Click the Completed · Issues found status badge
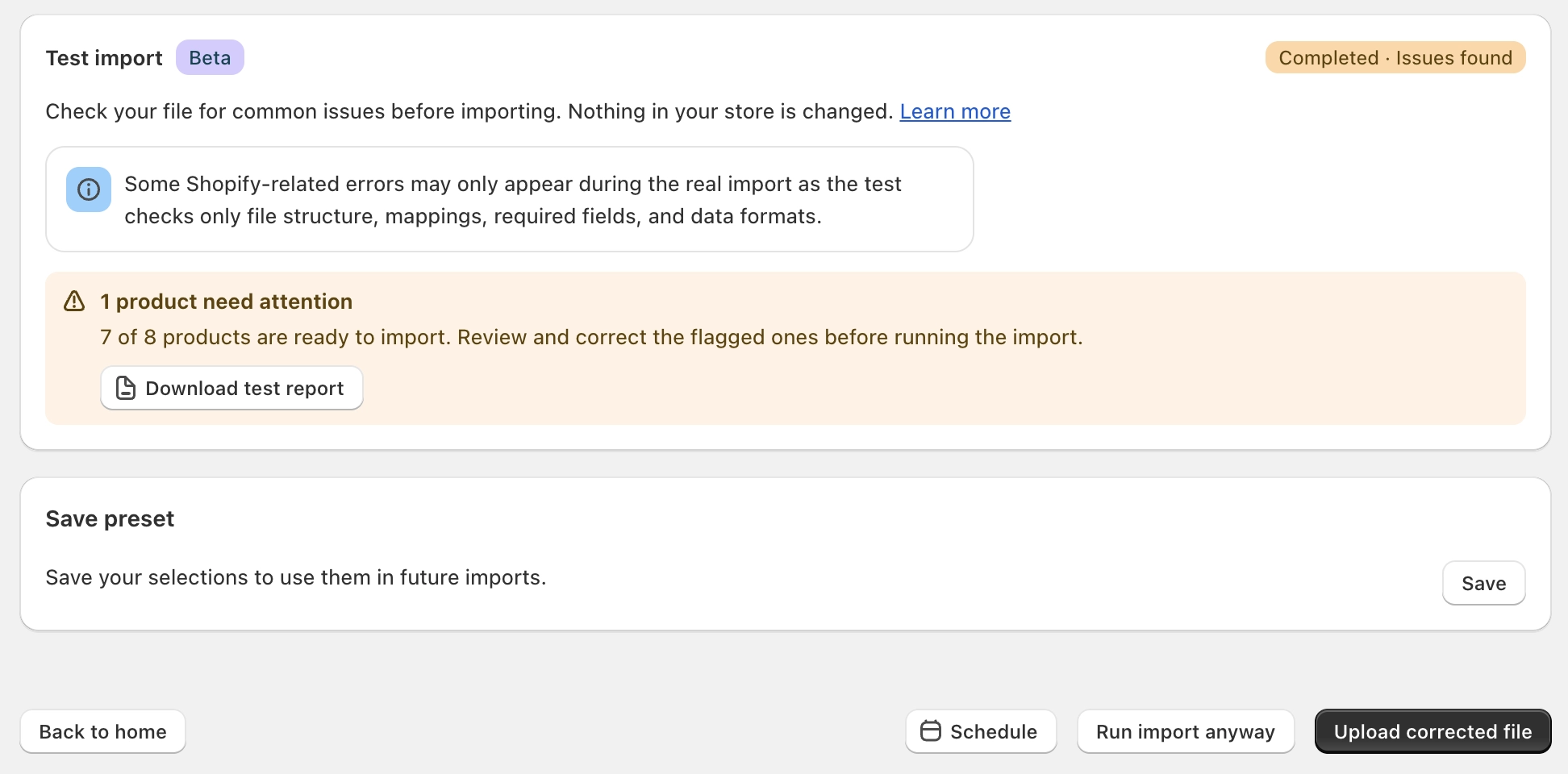Screen dimensions: 1568x774 pyautogui.click(x=1395, y=58)
